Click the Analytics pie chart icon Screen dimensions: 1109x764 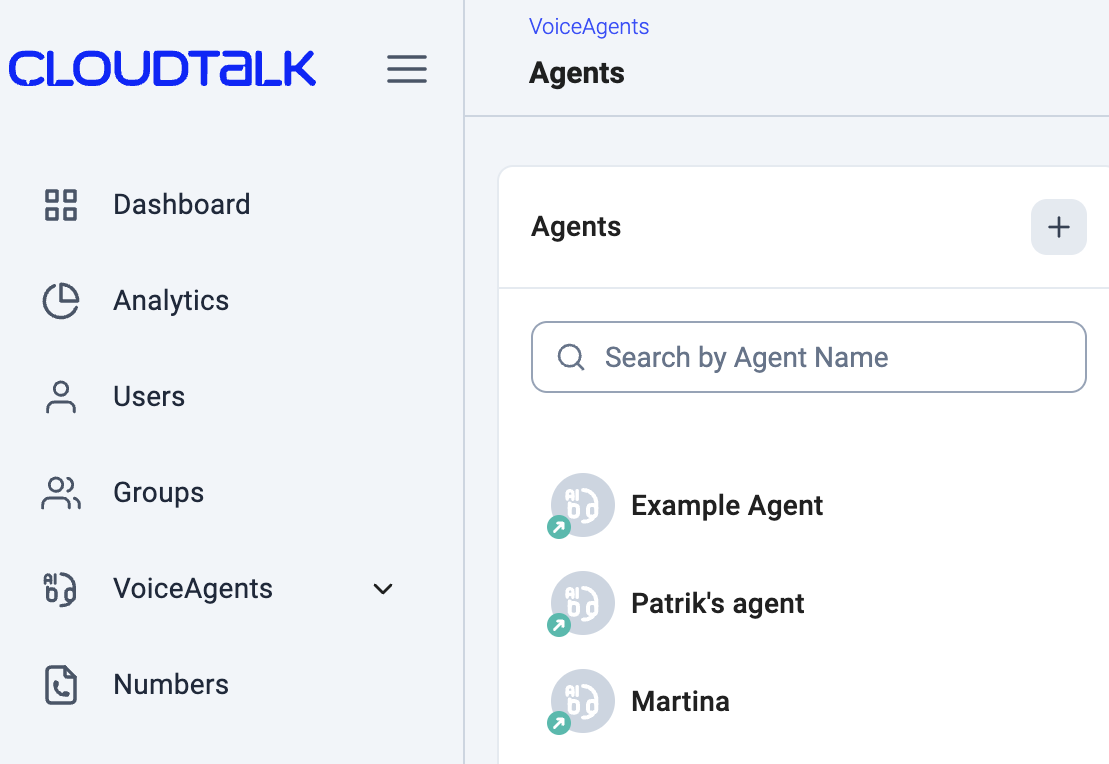[x=61, y=301]
